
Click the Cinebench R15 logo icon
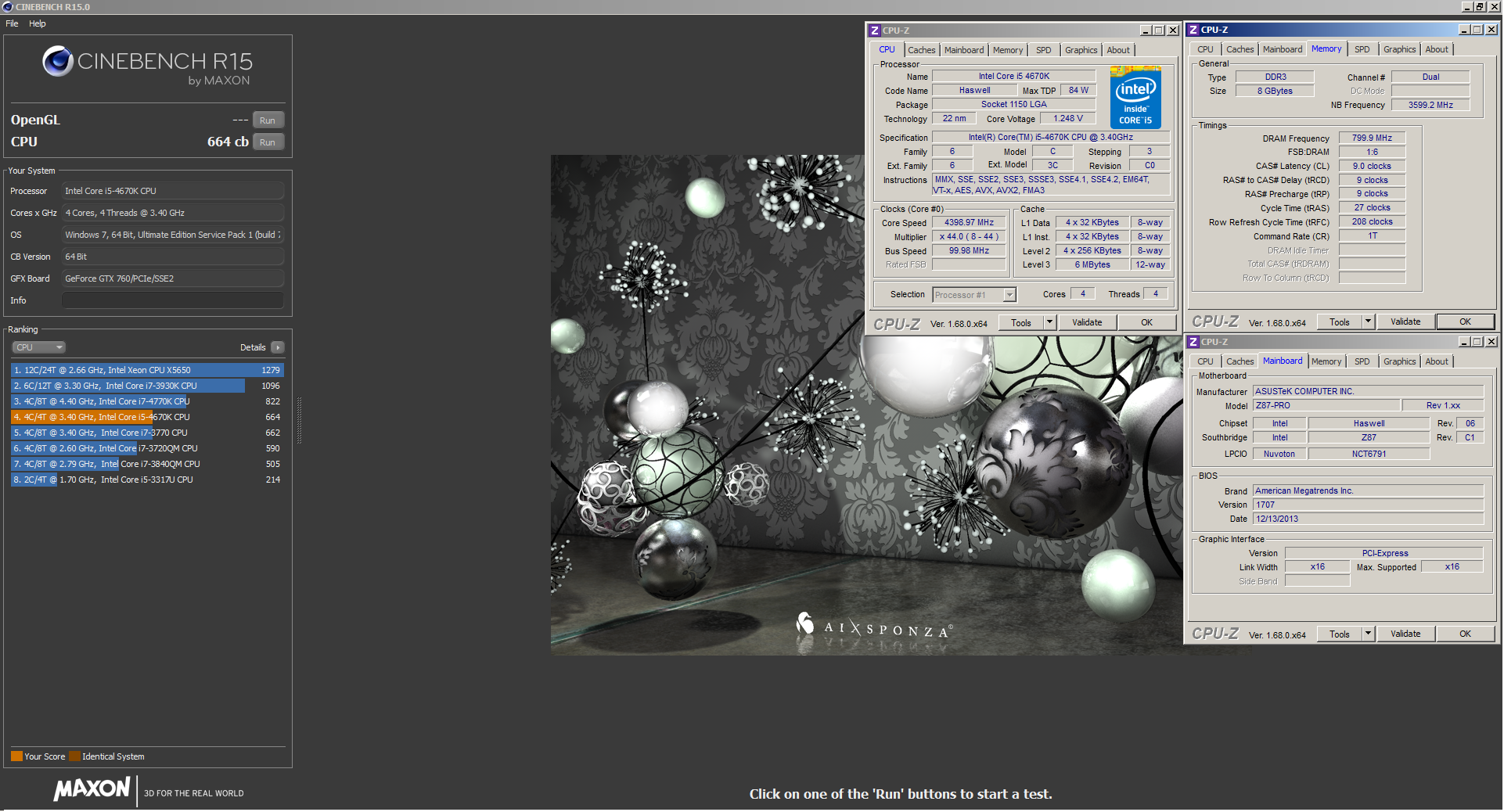point(58,61)
